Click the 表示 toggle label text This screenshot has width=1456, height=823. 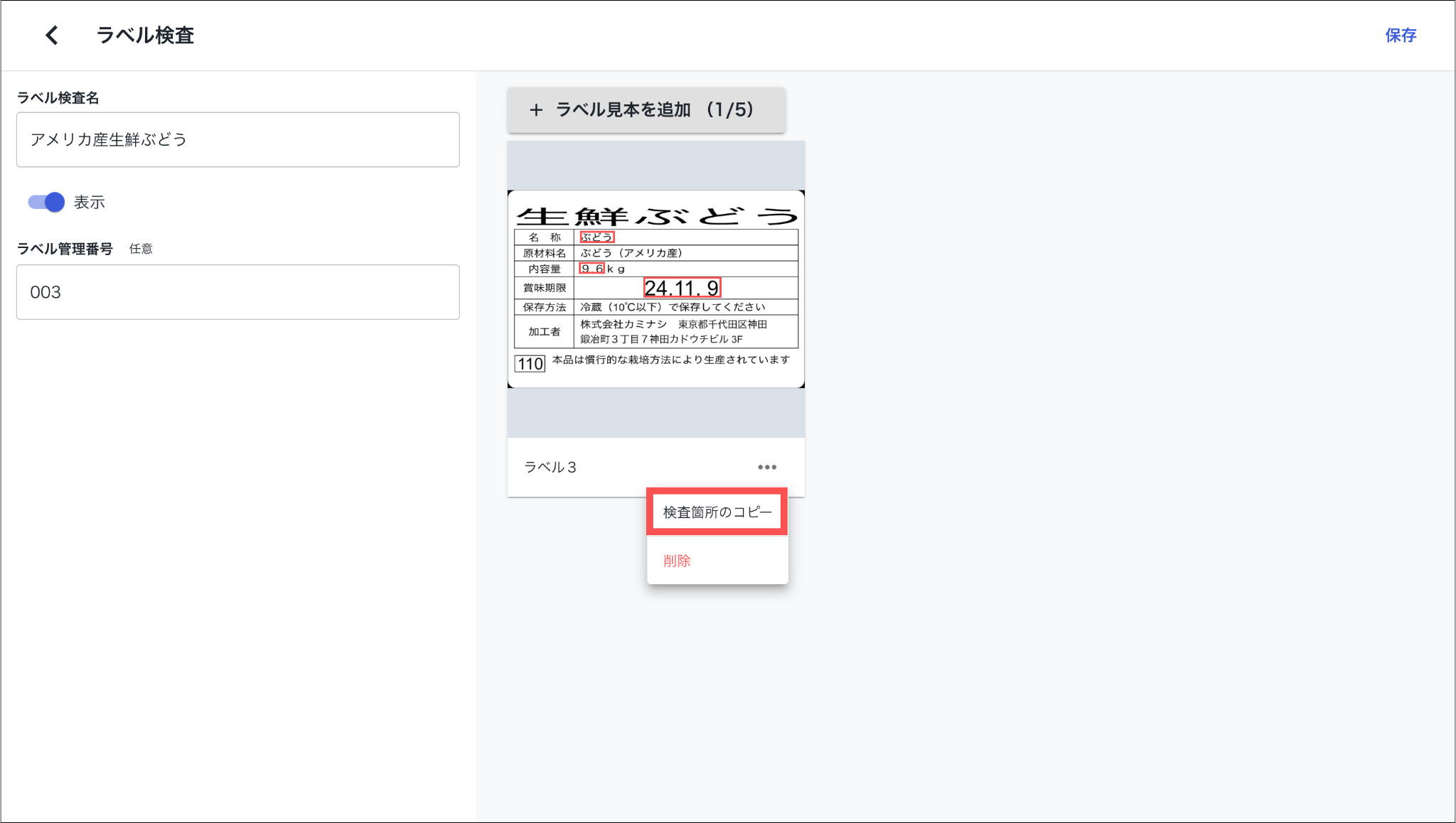click(90, 203)
